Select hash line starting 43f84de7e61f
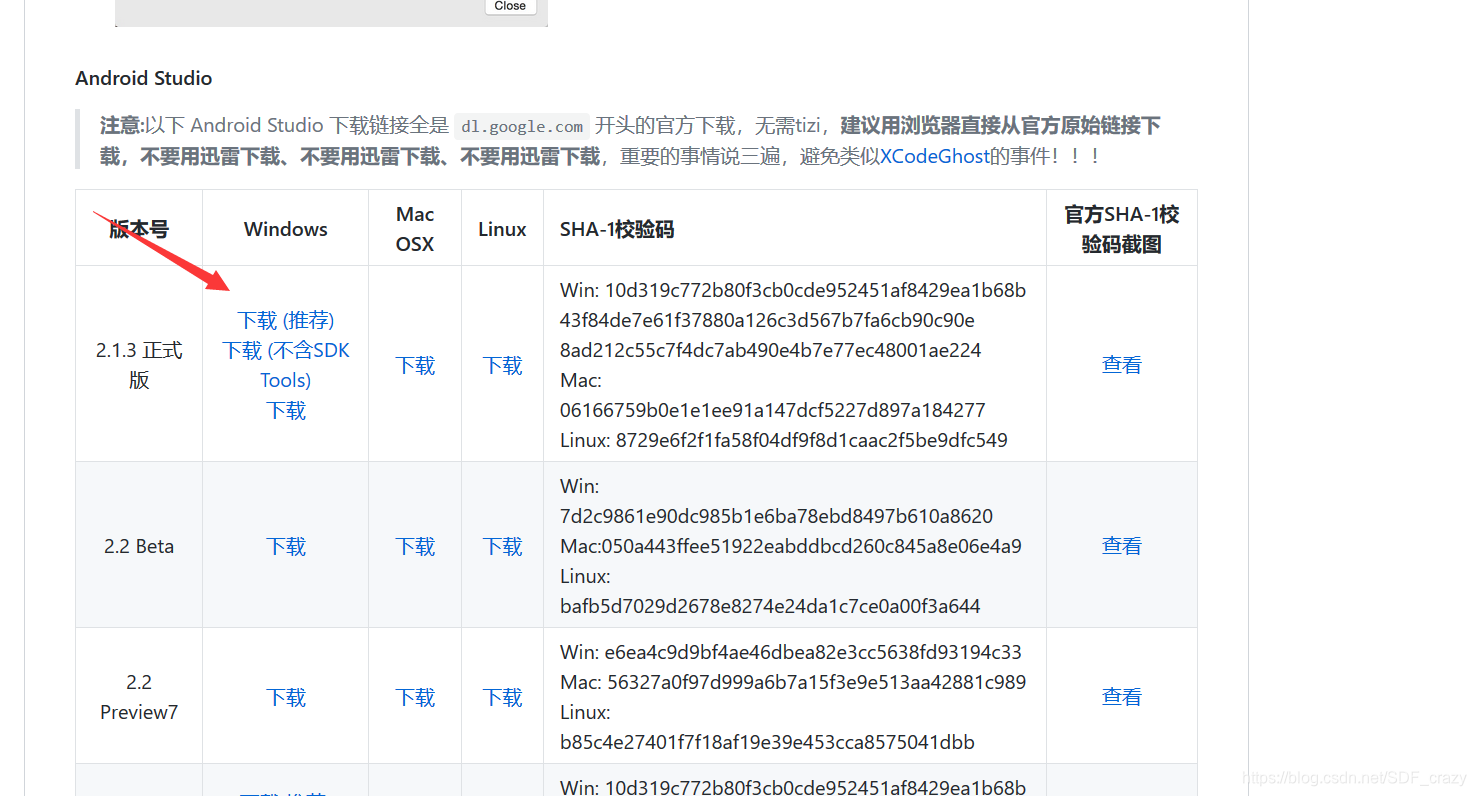 [767, 320]
